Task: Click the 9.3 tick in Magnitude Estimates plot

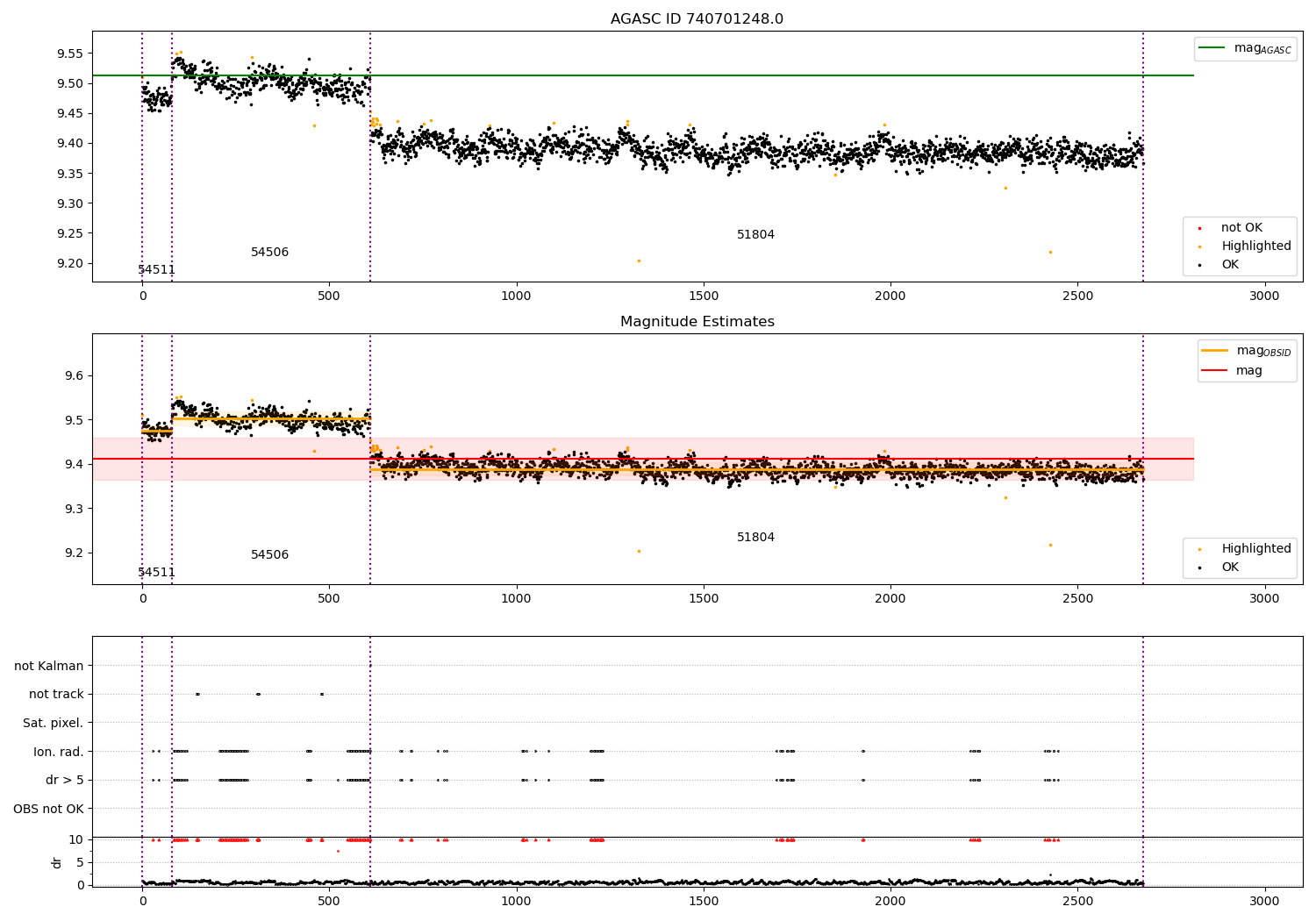Action: [x=73, y=509]
